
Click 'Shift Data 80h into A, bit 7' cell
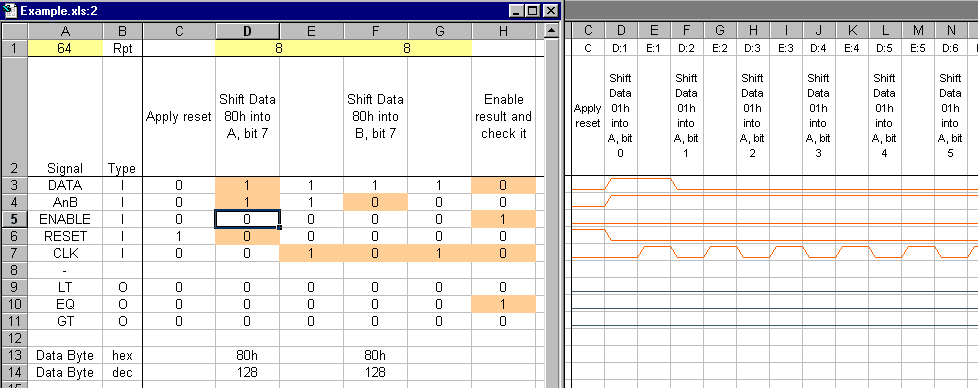247,117
